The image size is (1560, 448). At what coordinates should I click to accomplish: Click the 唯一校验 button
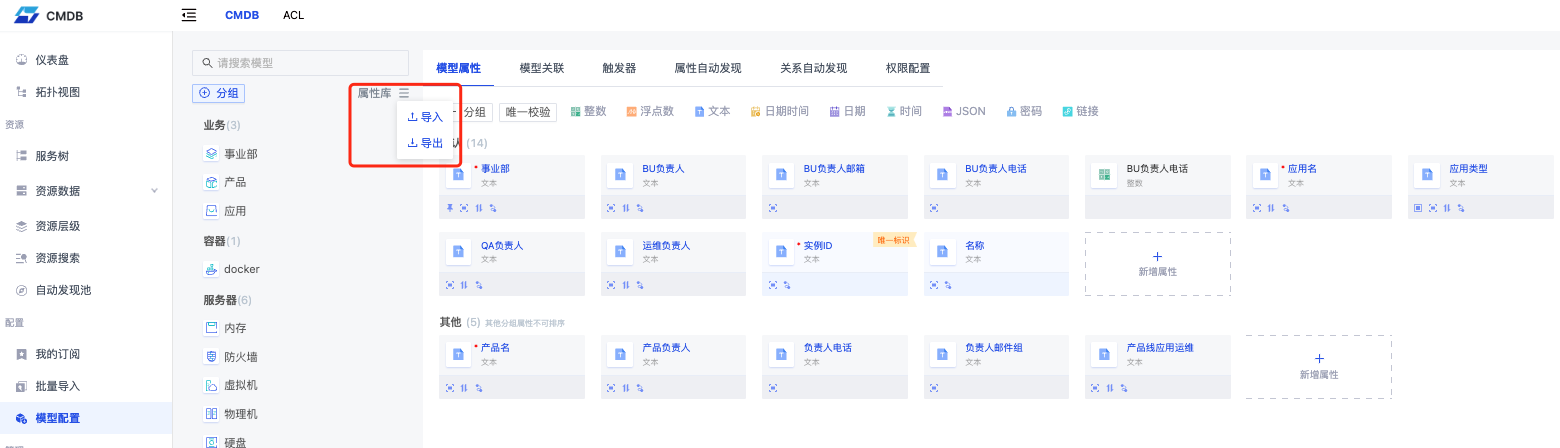pos(530,112)
